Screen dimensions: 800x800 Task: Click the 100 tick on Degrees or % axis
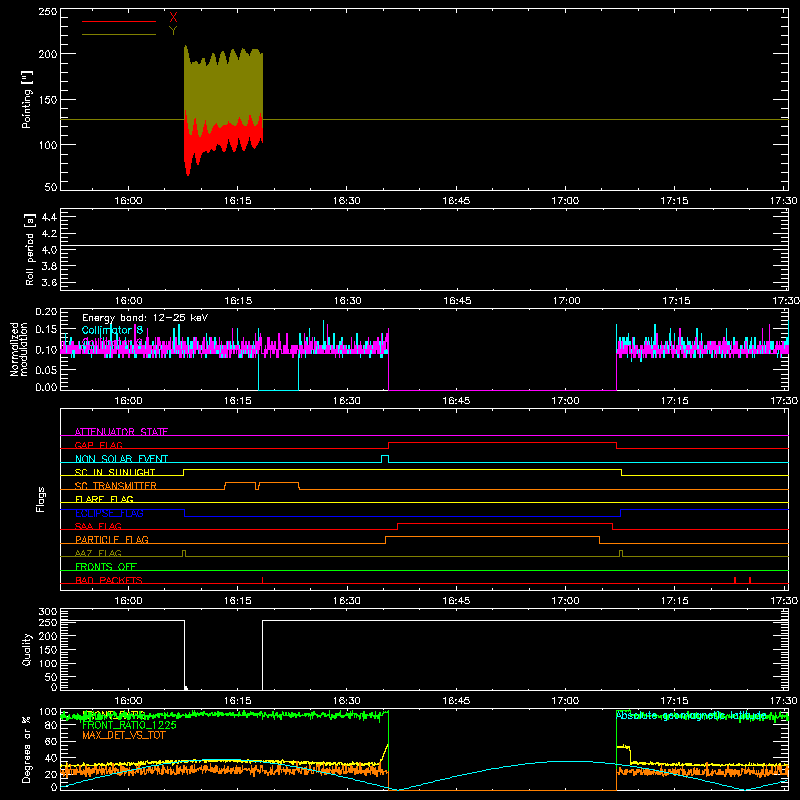pos(47,712)
